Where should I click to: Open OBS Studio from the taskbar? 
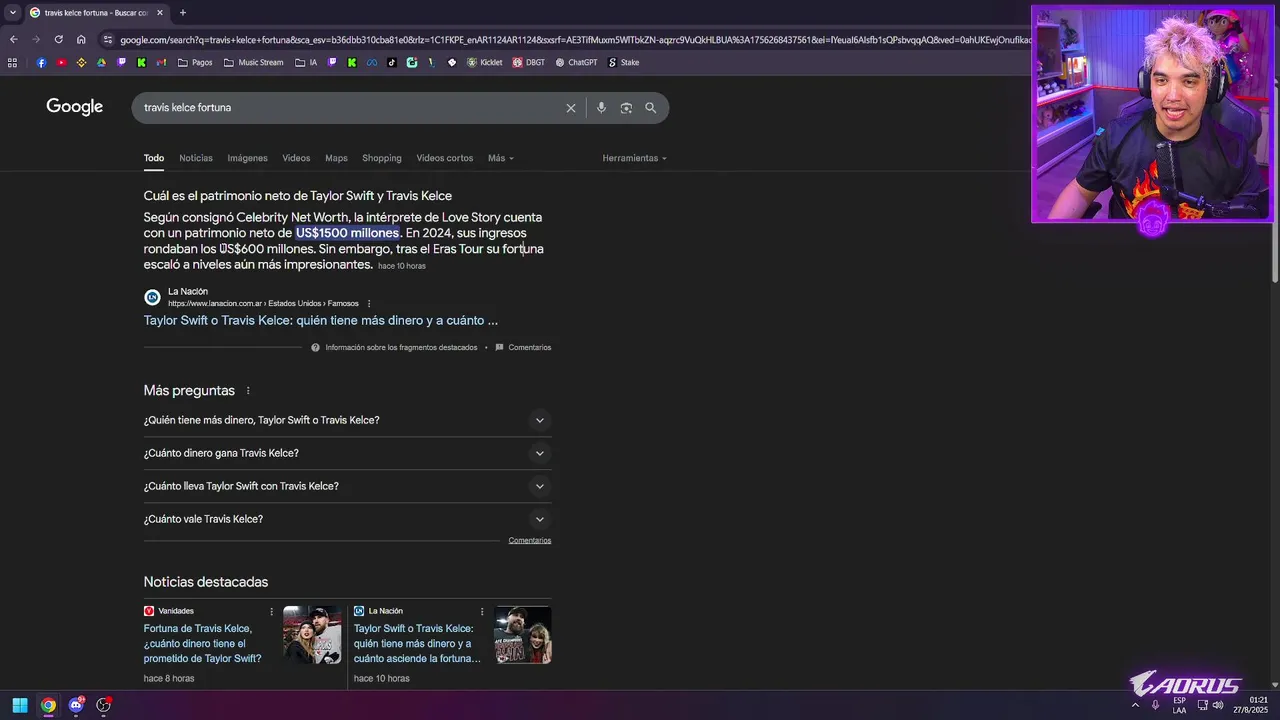[104, 705]
